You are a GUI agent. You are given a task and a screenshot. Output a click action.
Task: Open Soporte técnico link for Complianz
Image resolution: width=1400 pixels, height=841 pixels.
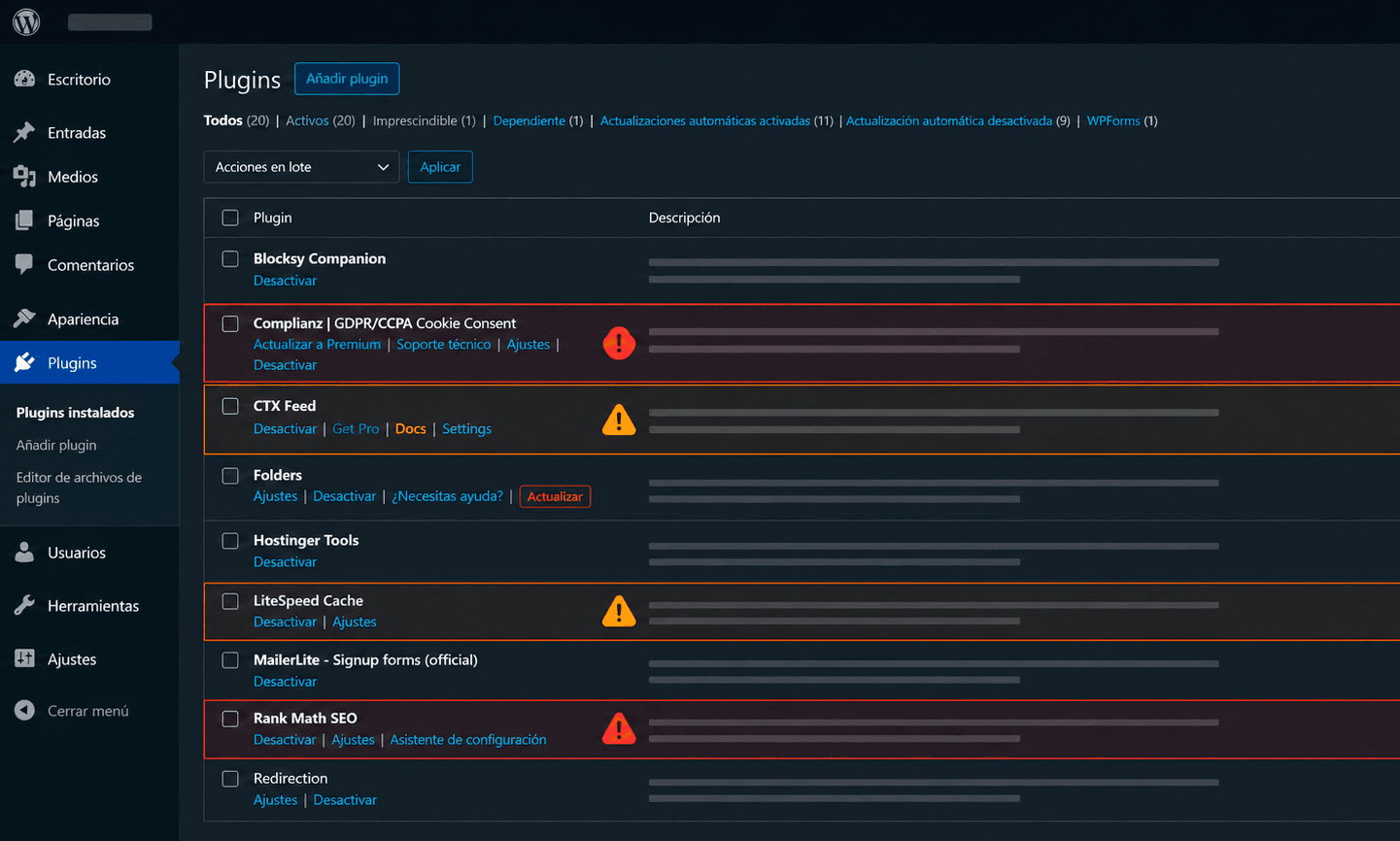point(444,345)
